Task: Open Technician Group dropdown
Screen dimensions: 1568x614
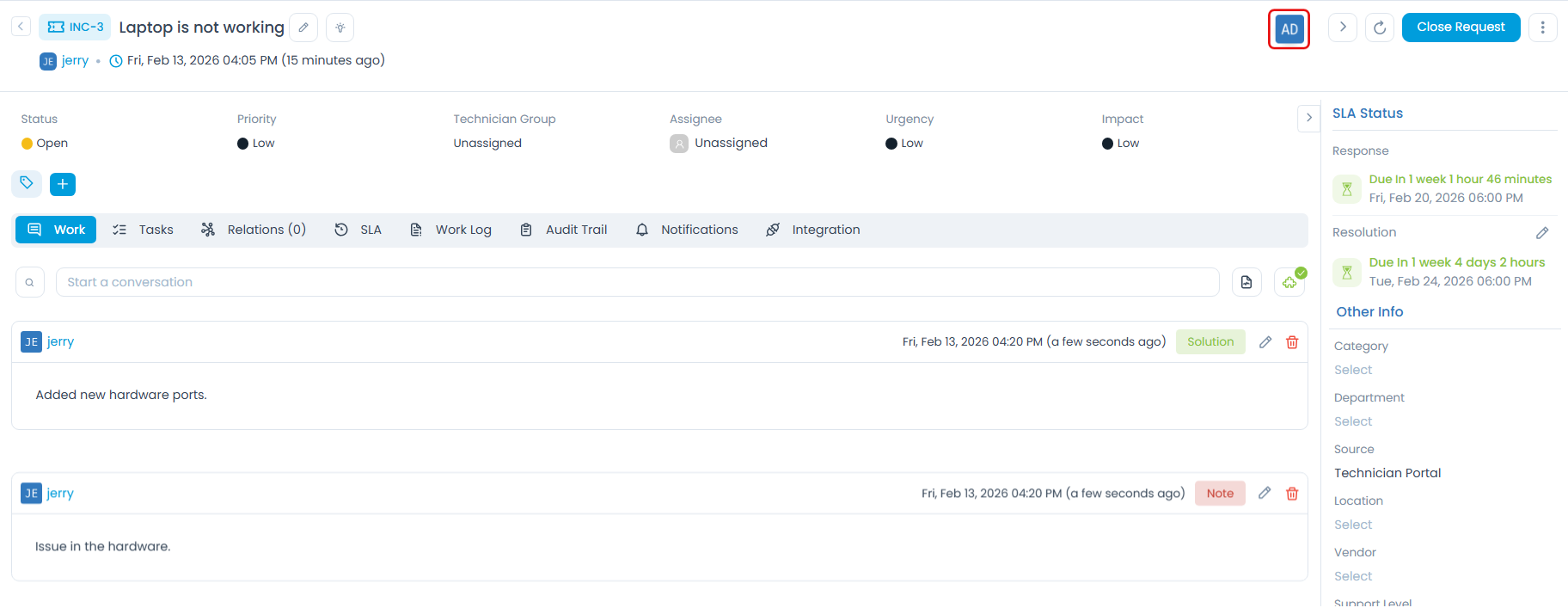Action: coord(487,144)
